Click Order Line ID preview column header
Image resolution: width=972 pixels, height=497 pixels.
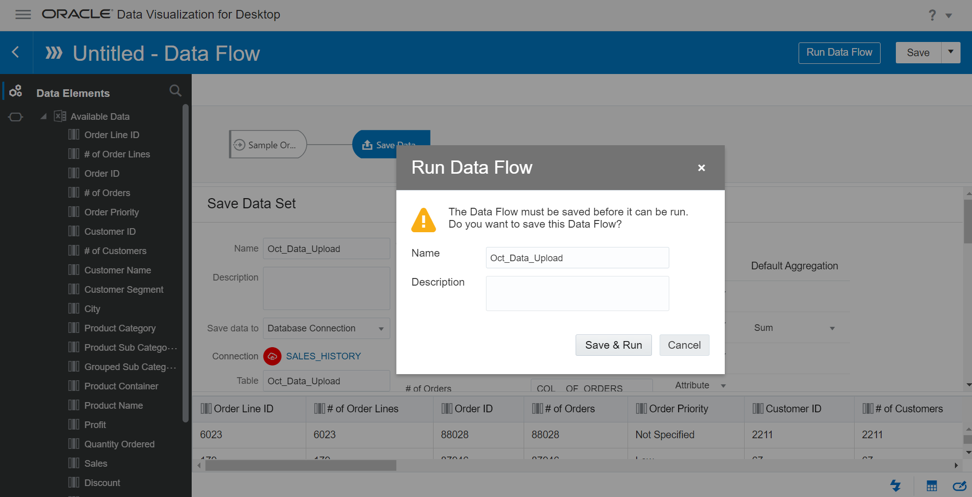tap(249, 408)
